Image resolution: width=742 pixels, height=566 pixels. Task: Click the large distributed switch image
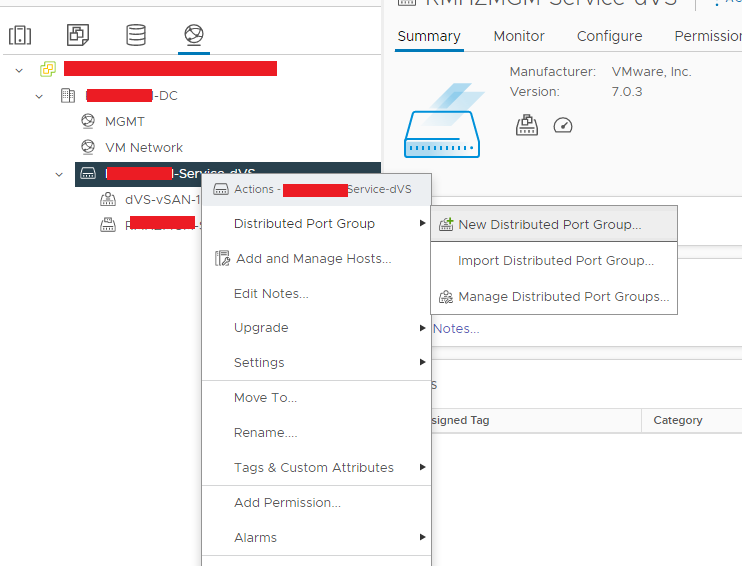442,122
